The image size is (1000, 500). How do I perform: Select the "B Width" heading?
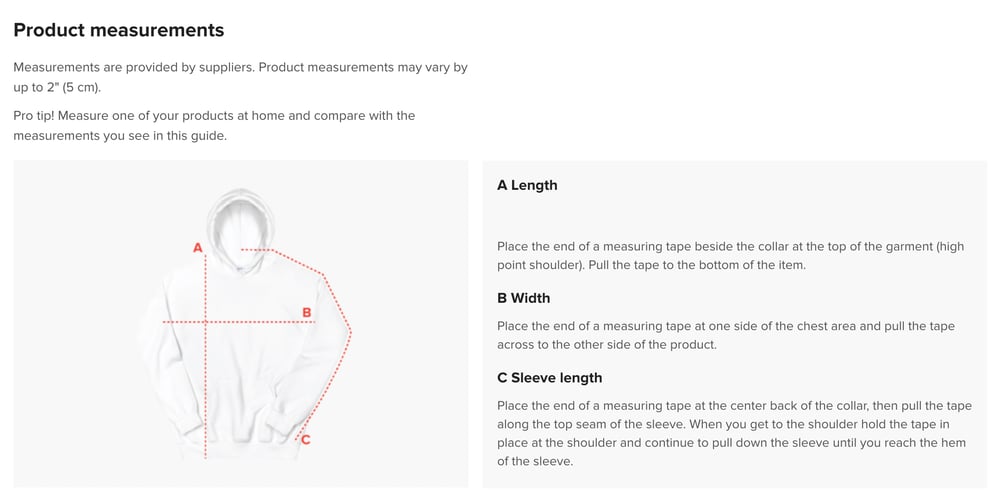point(523,298)
